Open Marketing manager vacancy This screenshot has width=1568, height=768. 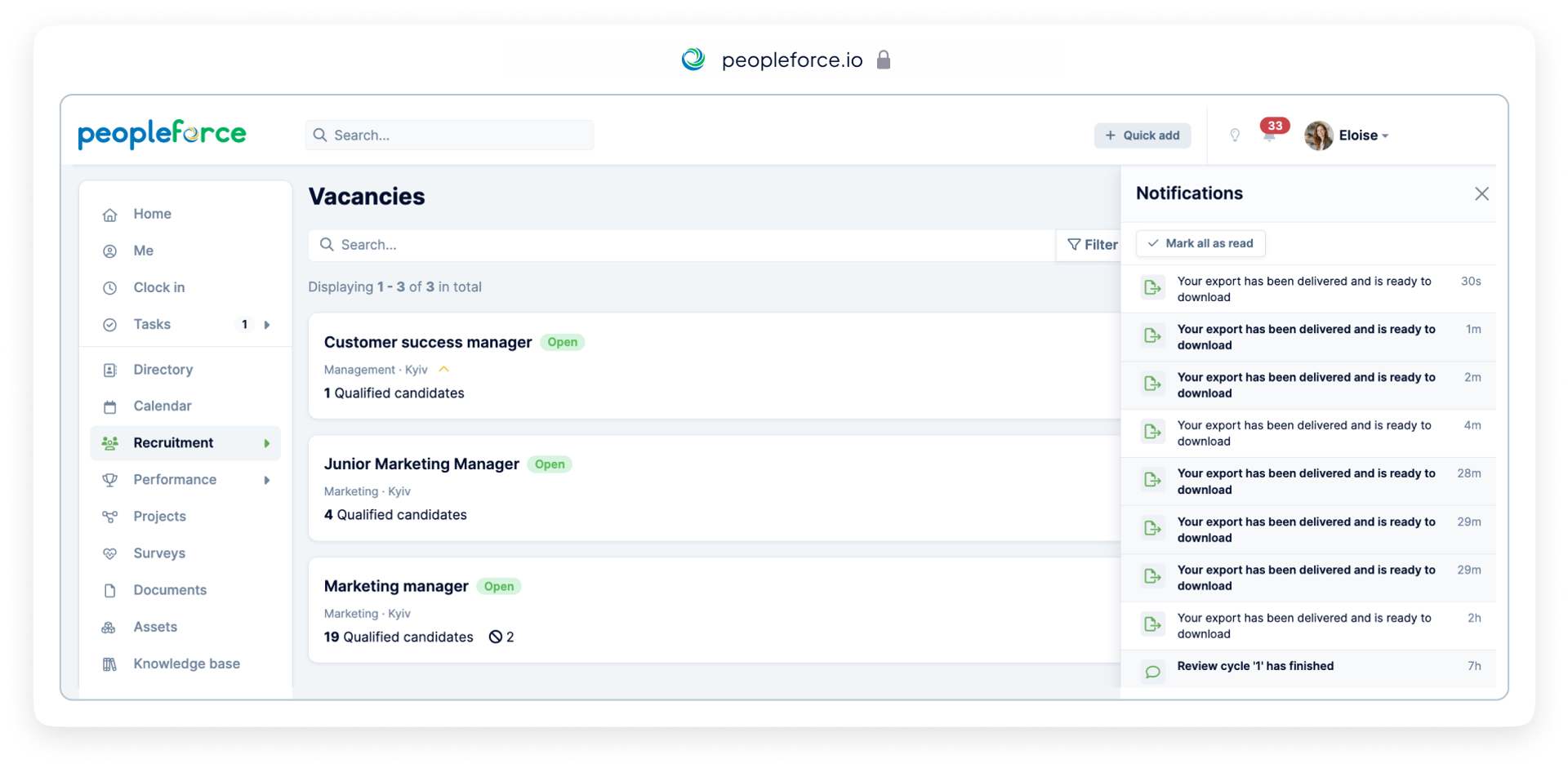click(x=396, y=586)
